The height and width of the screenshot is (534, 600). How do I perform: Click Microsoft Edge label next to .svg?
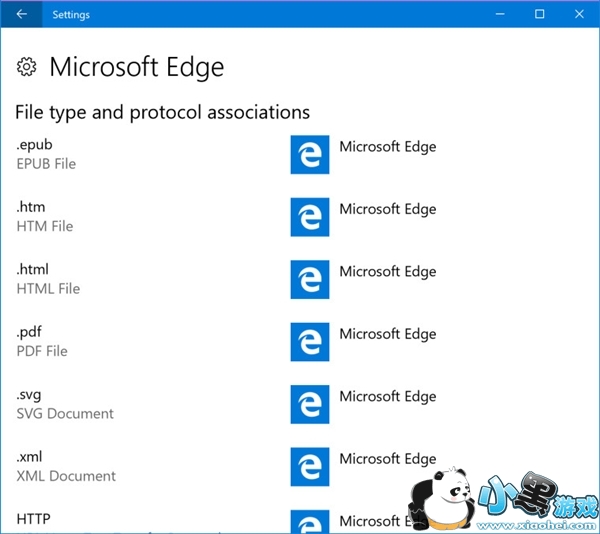pos(387,396)
